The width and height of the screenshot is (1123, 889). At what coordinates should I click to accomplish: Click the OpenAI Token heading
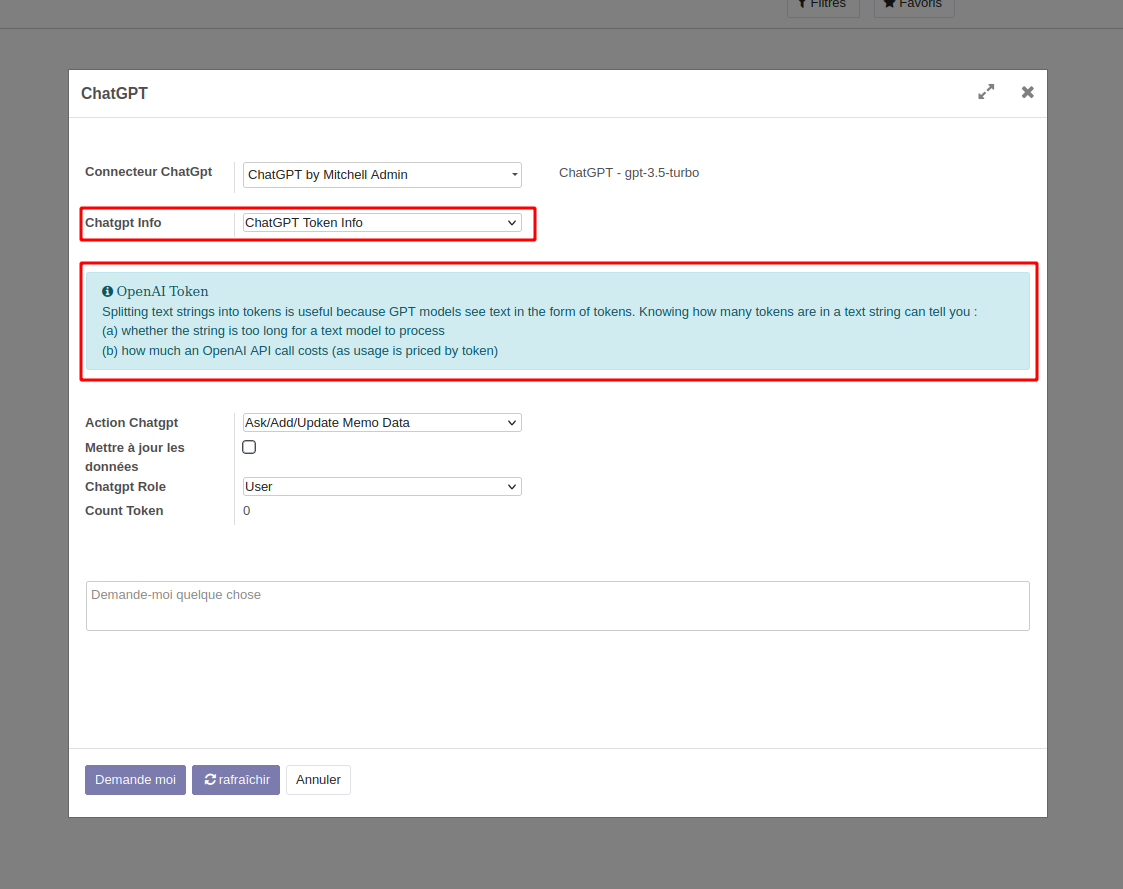[x=163, y=292]
